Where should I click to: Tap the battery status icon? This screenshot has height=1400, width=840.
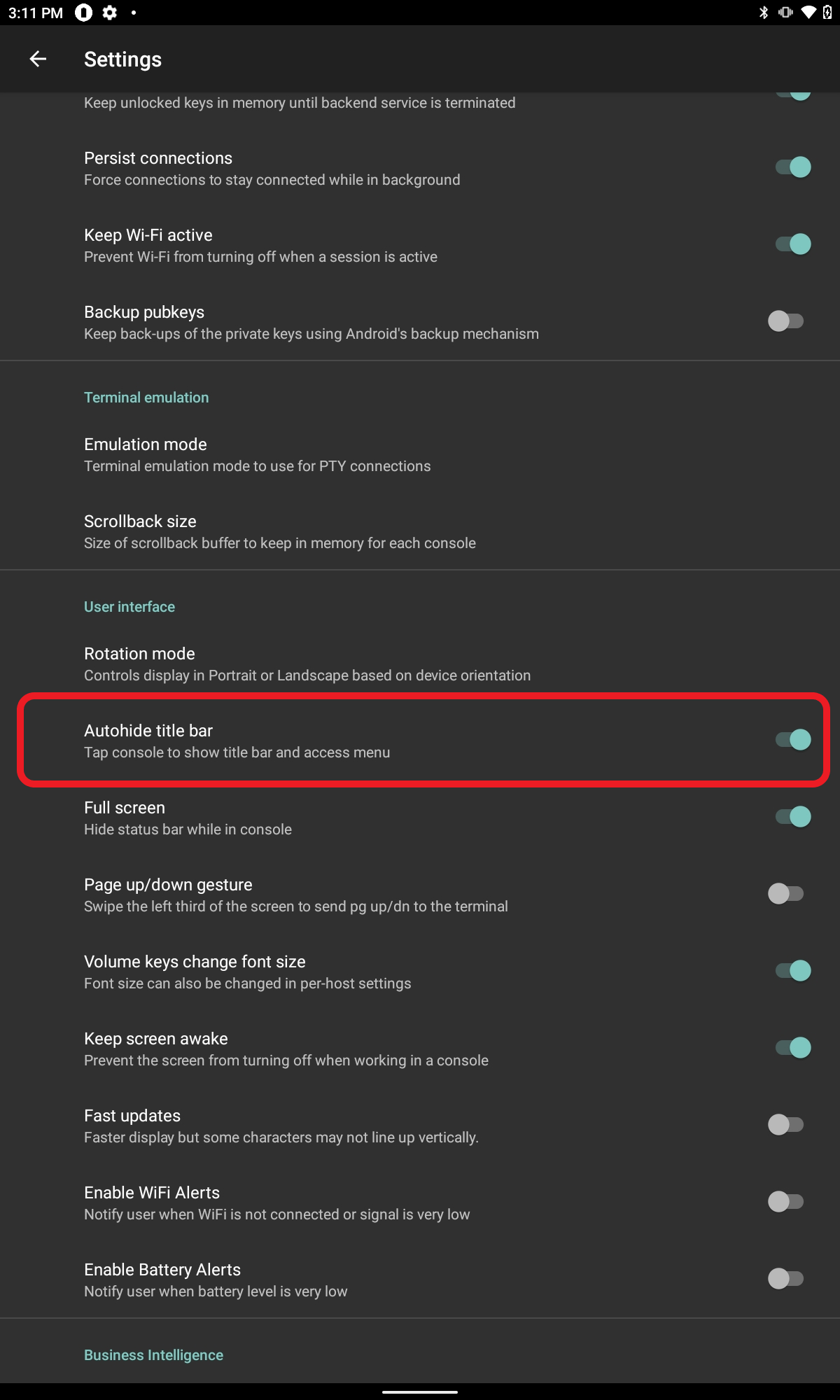click(827, 13)
